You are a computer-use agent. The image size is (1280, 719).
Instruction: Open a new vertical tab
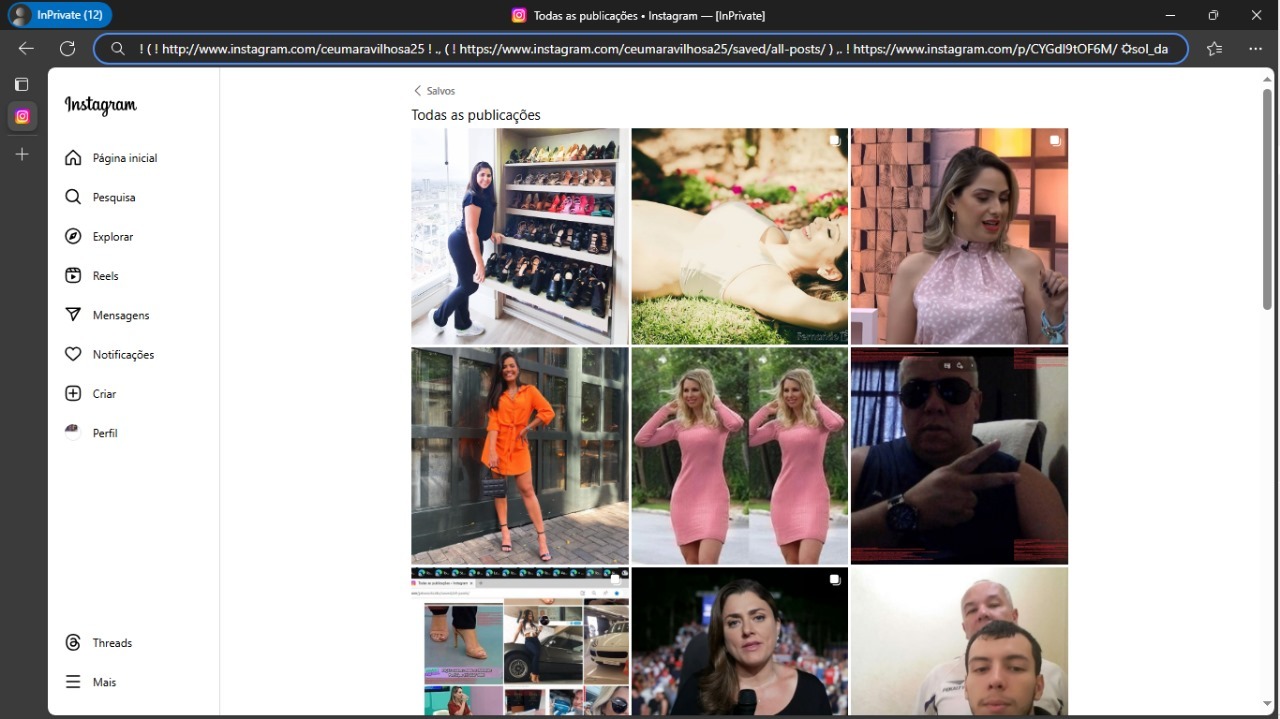pyautogui.click(x=22, y=155)
